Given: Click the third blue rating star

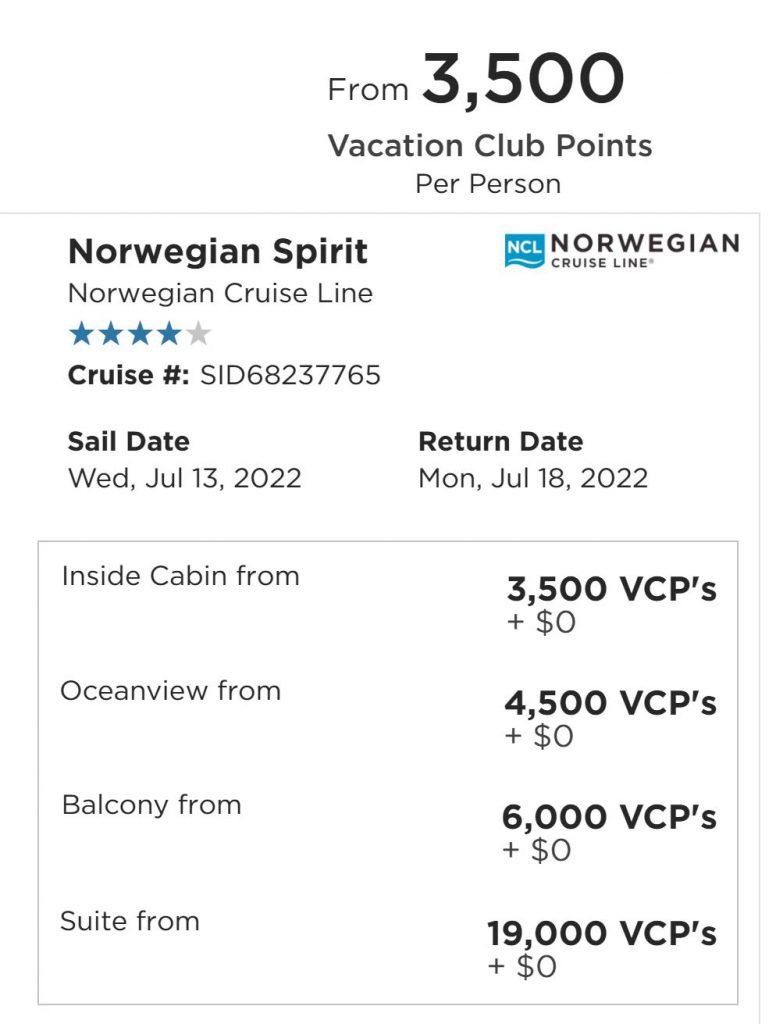Looking at the screenshot, I should [x=140, y=334].
